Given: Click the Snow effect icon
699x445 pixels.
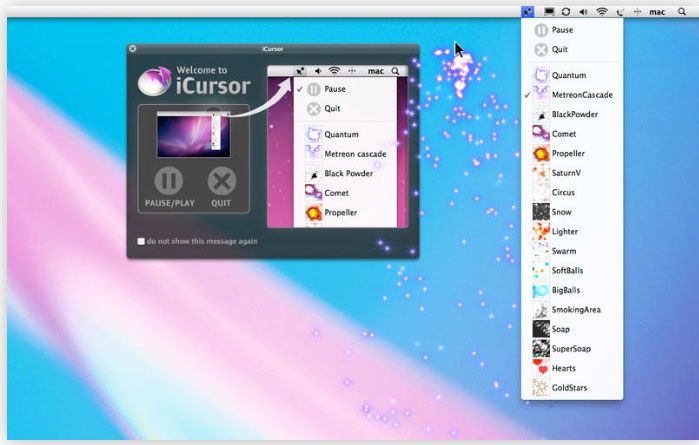Looking at the screenshot, I should [541, 212].
